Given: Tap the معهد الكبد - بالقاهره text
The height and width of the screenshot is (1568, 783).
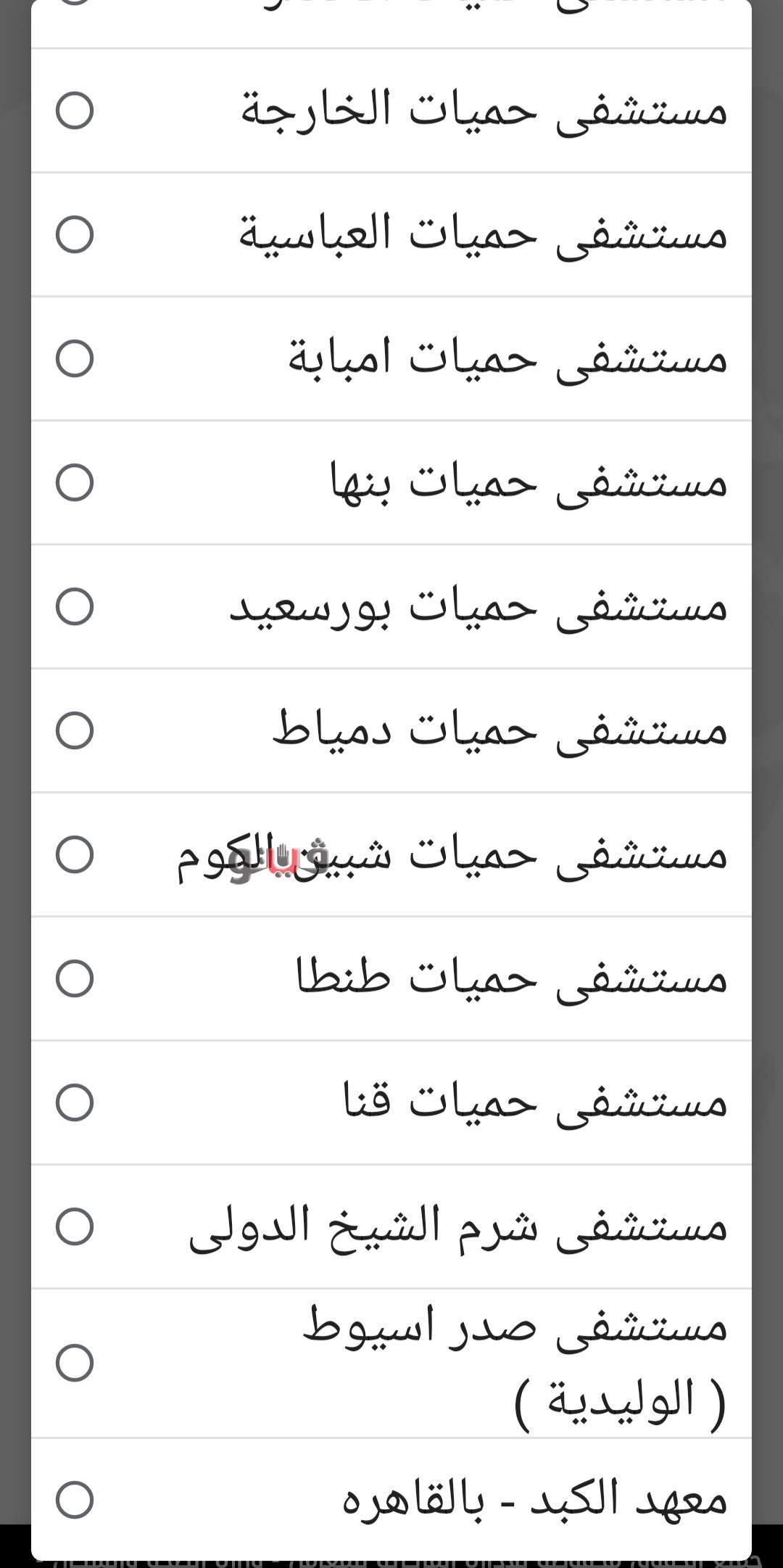Looking at the screenshot, I should point(534,1500).
